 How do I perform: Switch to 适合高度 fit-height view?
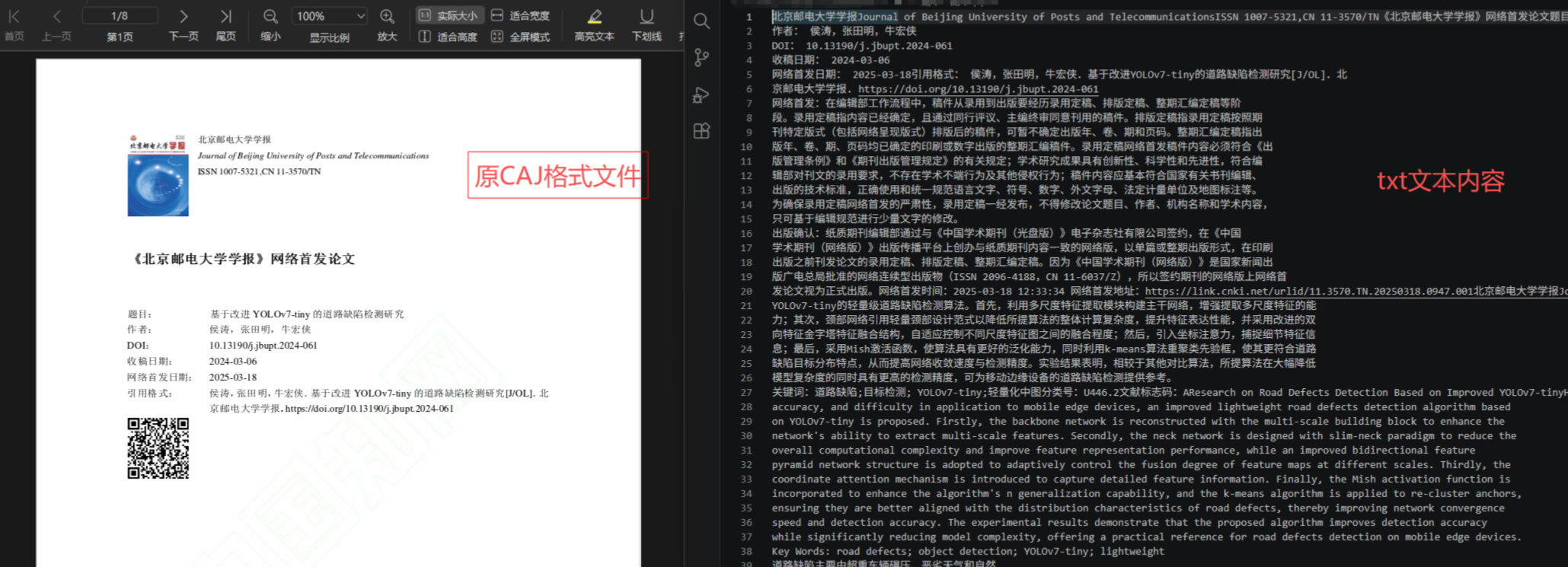pos(448,37)
